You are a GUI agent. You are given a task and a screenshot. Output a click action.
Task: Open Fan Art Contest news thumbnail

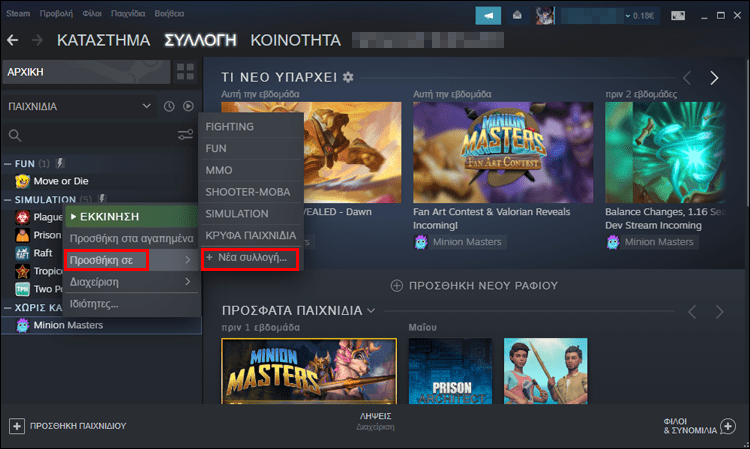tap(503, 152)
